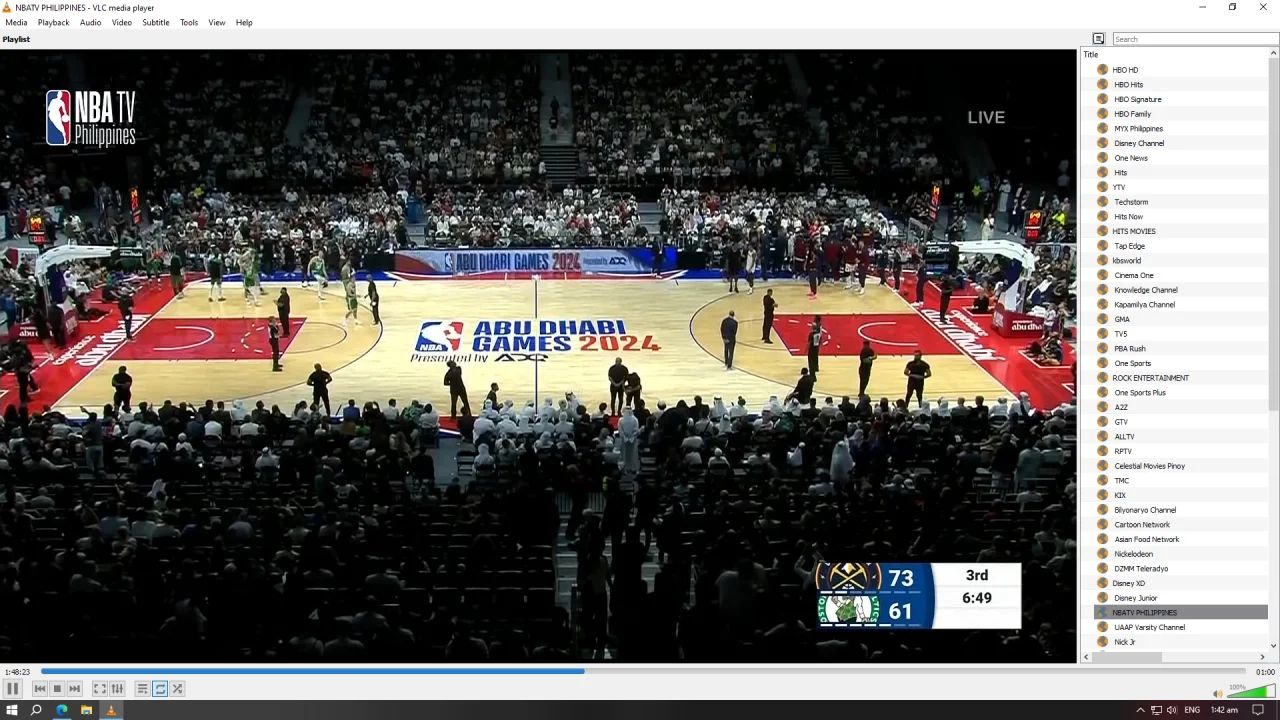This screenshot has width=1280, height=720.
Task: Show hidden system tray icons
Action: point(1140,710)
